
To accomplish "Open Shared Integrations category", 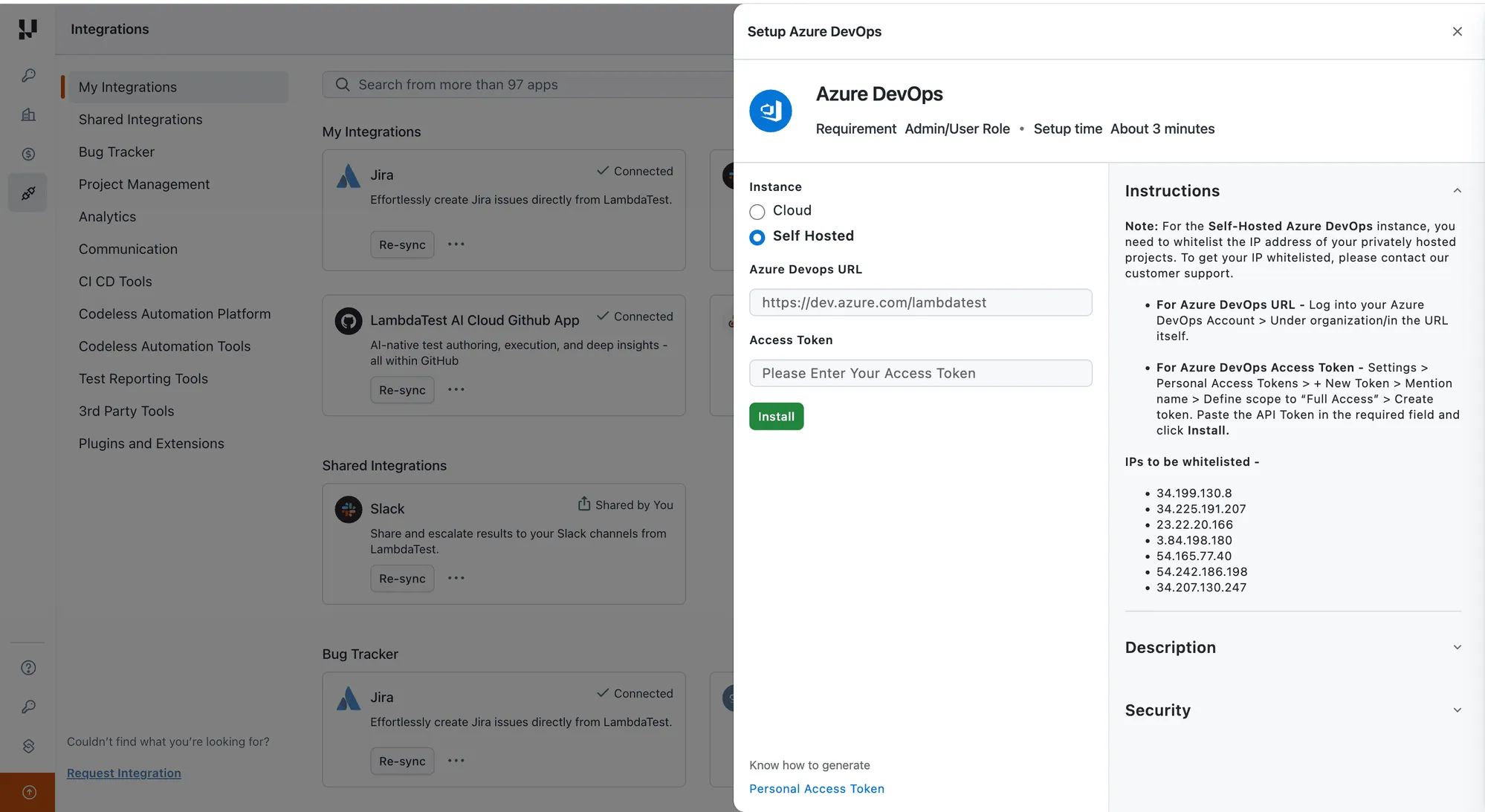I will [140, 120].
